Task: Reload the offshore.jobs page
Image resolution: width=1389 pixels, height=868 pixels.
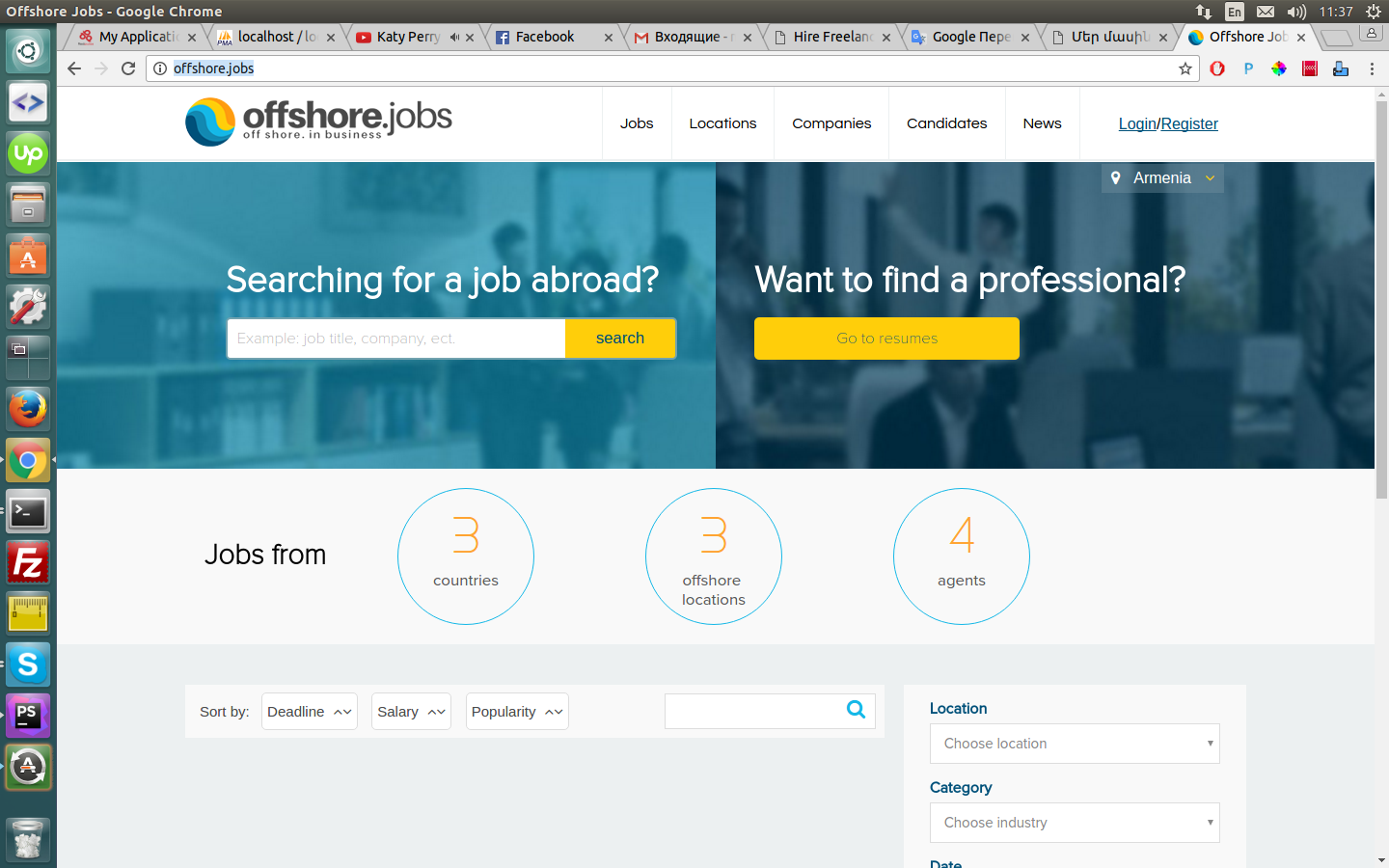Action: (x=128, y=68)
